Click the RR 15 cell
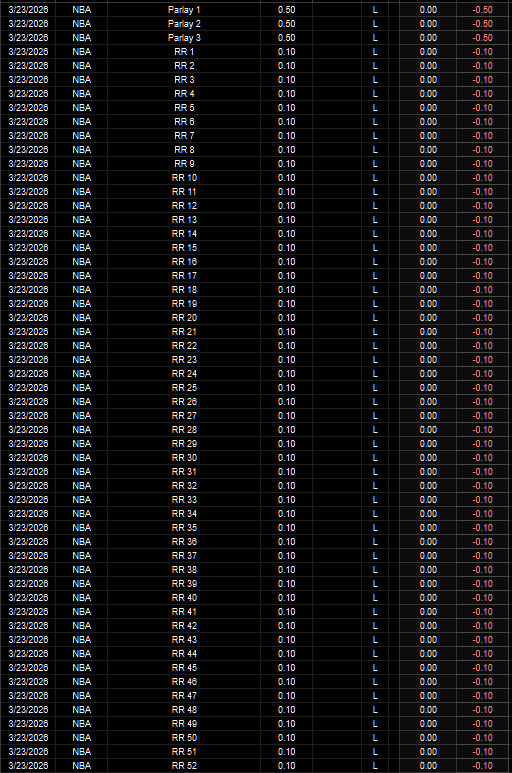This screenshot has width=512, height=773. pyautogui.click(x=184, y=247)
